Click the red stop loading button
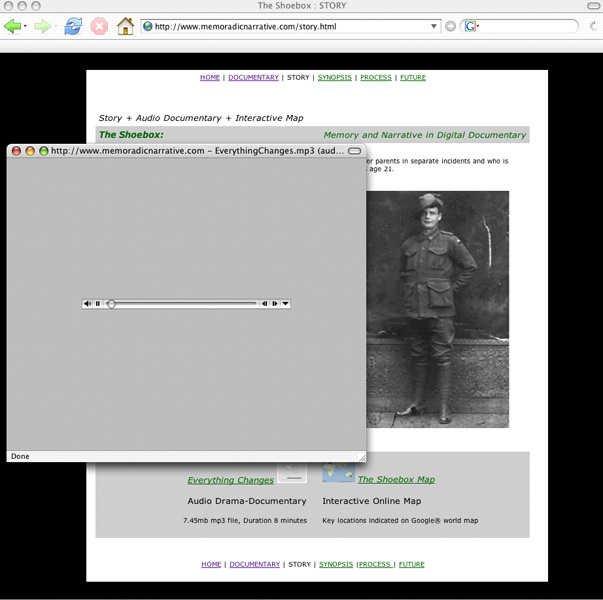Viewport: 603px width, 600px height. (x=99, y=26)
